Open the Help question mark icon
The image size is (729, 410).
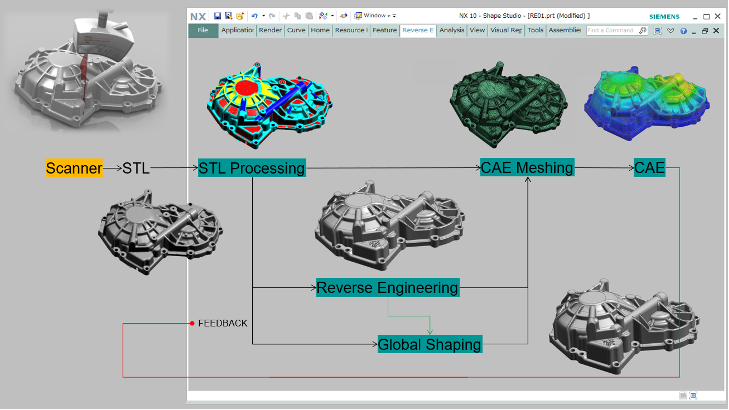tap(684, 31)
